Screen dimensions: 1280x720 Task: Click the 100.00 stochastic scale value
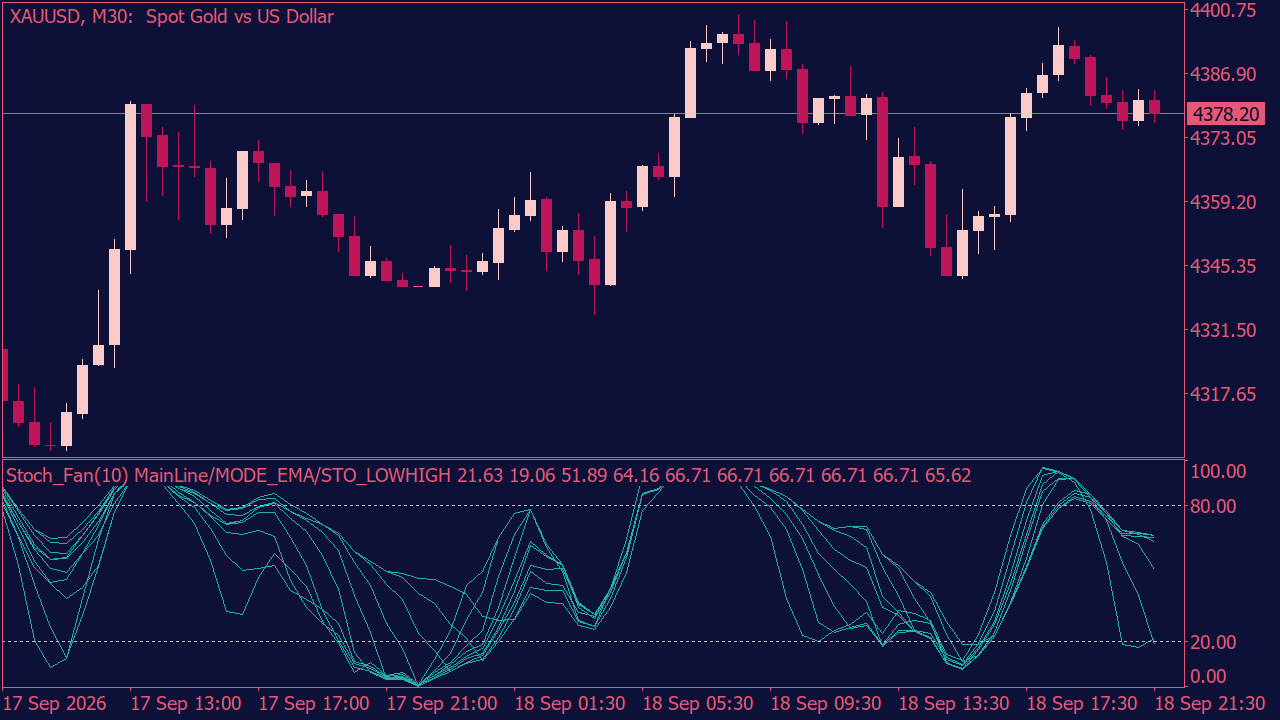1219,471
